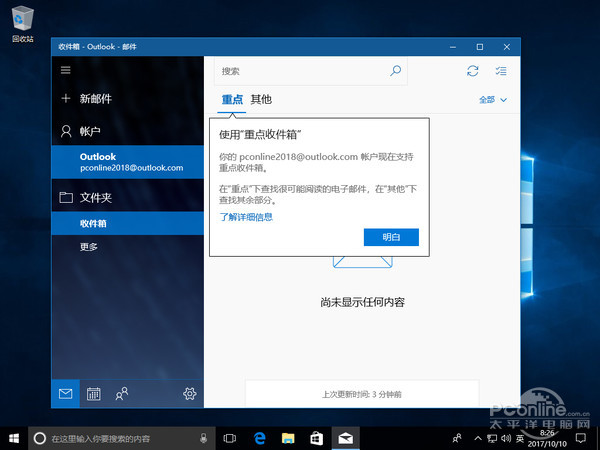Open the taskbar clock and date
This screenshot has height=450, width=600.
coord(547,439)
